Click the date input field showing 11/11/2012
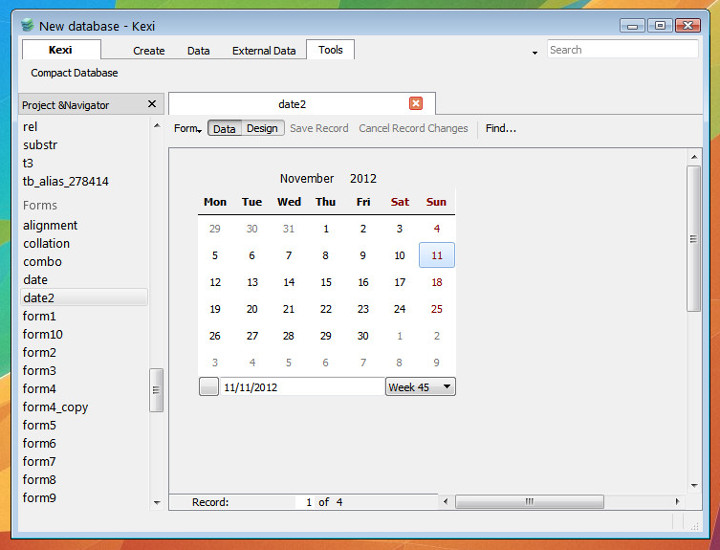 pyautogui.click(x=300, y=387)
